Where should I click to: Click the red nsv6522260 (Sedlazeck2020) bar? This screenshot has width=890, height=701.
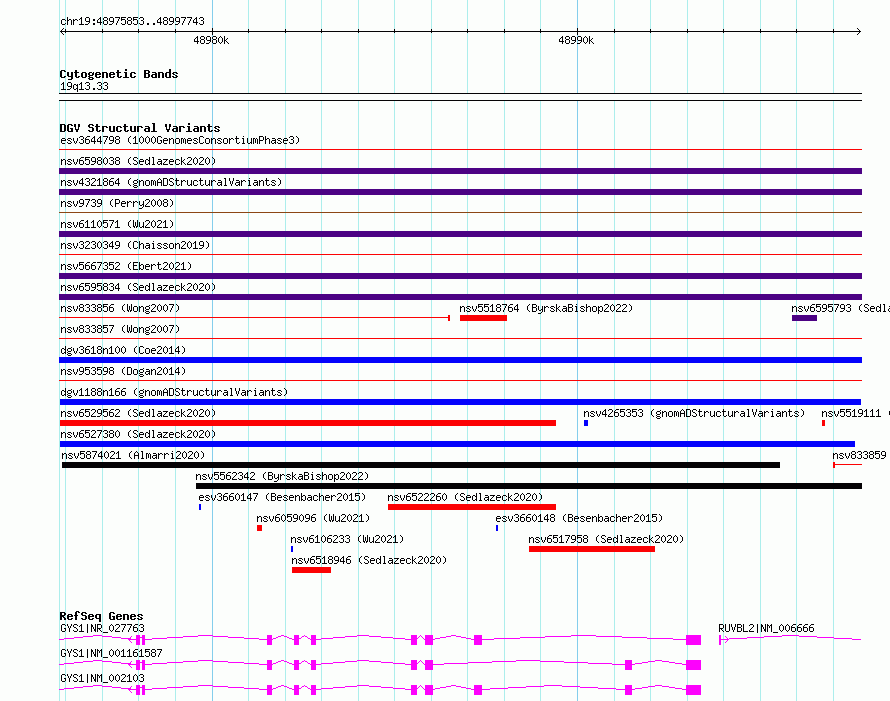[x=472, y=507]
